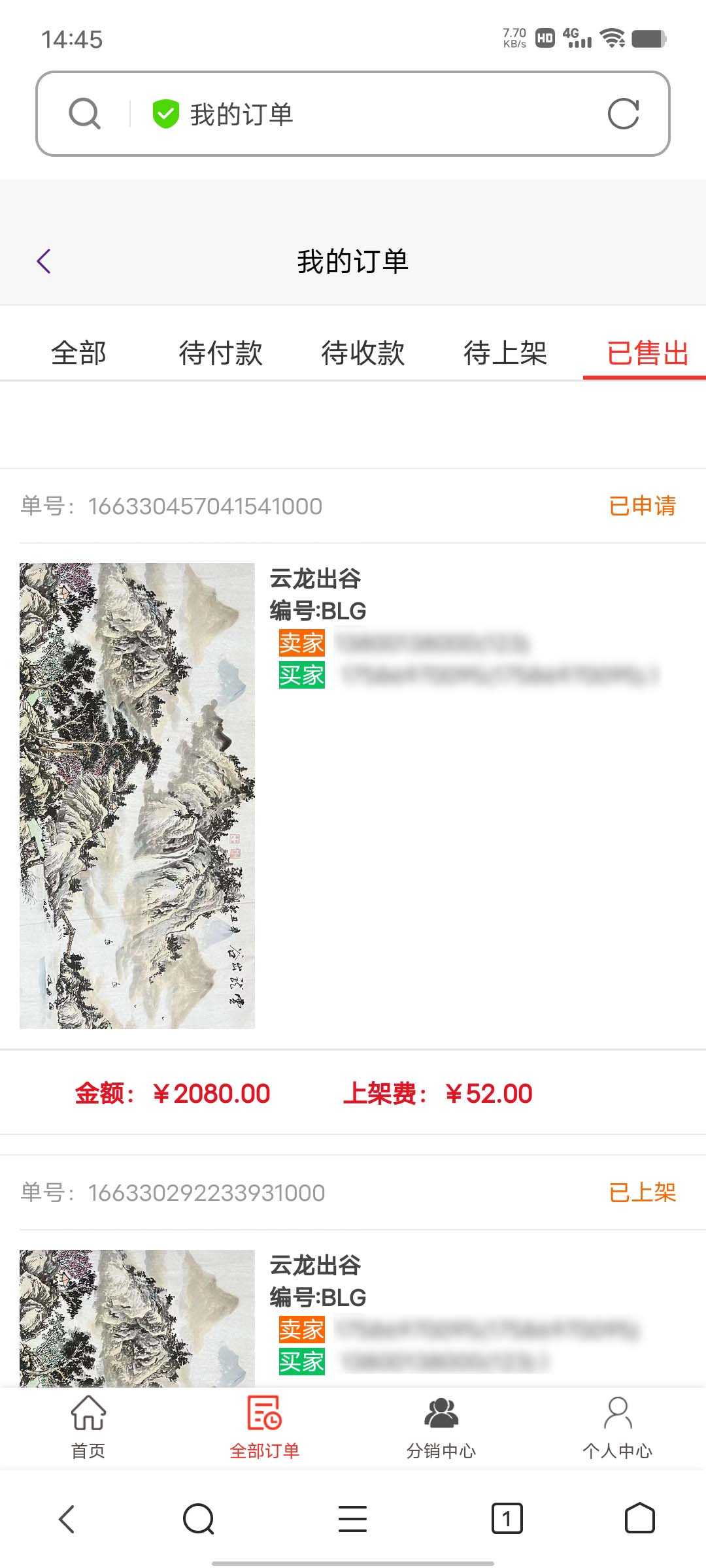The image size is (706, 1568).
Task: Tap the search magnifier in address bar
Action: pos(84,114)
